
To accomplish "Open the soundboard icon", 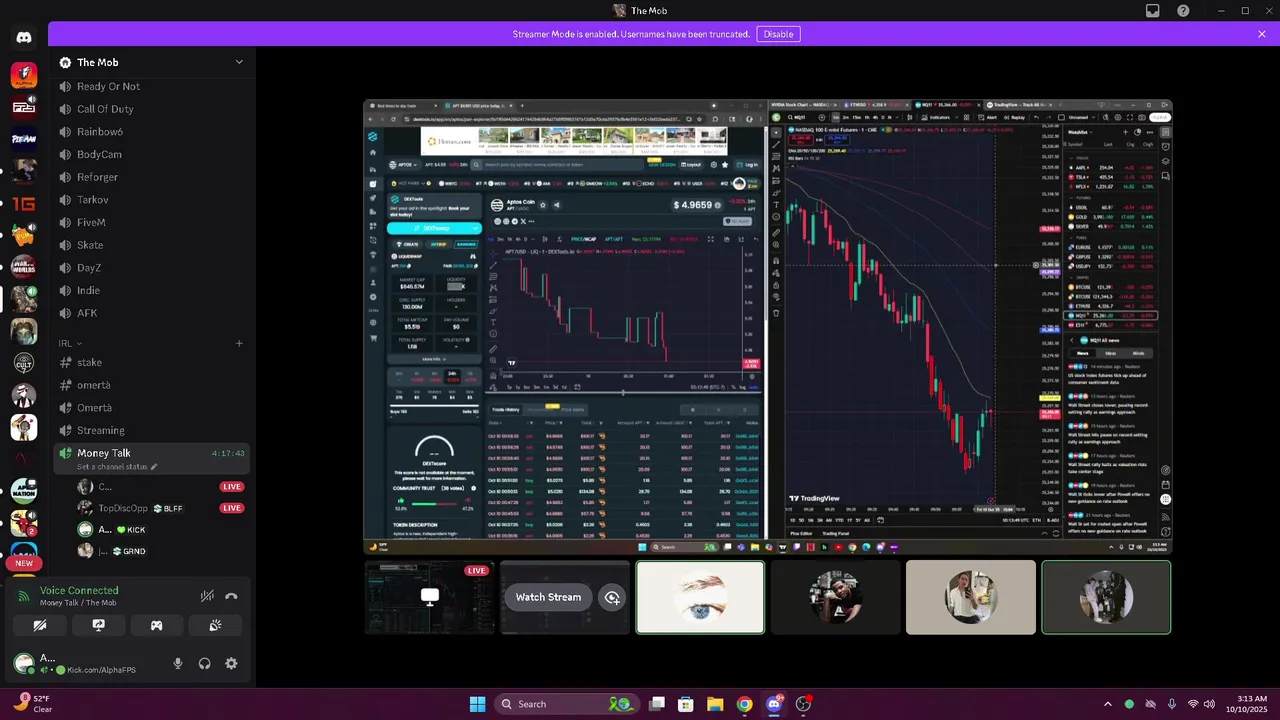I will click(215, 625).
